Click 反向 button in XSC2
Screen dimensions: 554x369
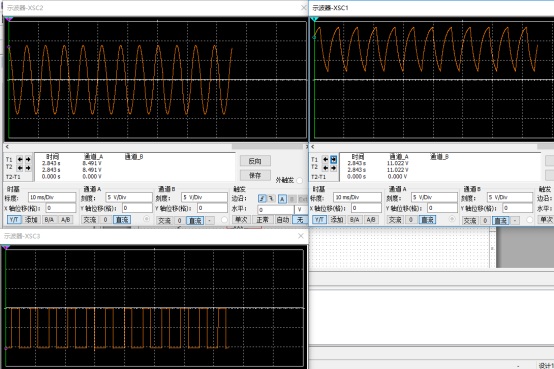coord(255,161)
